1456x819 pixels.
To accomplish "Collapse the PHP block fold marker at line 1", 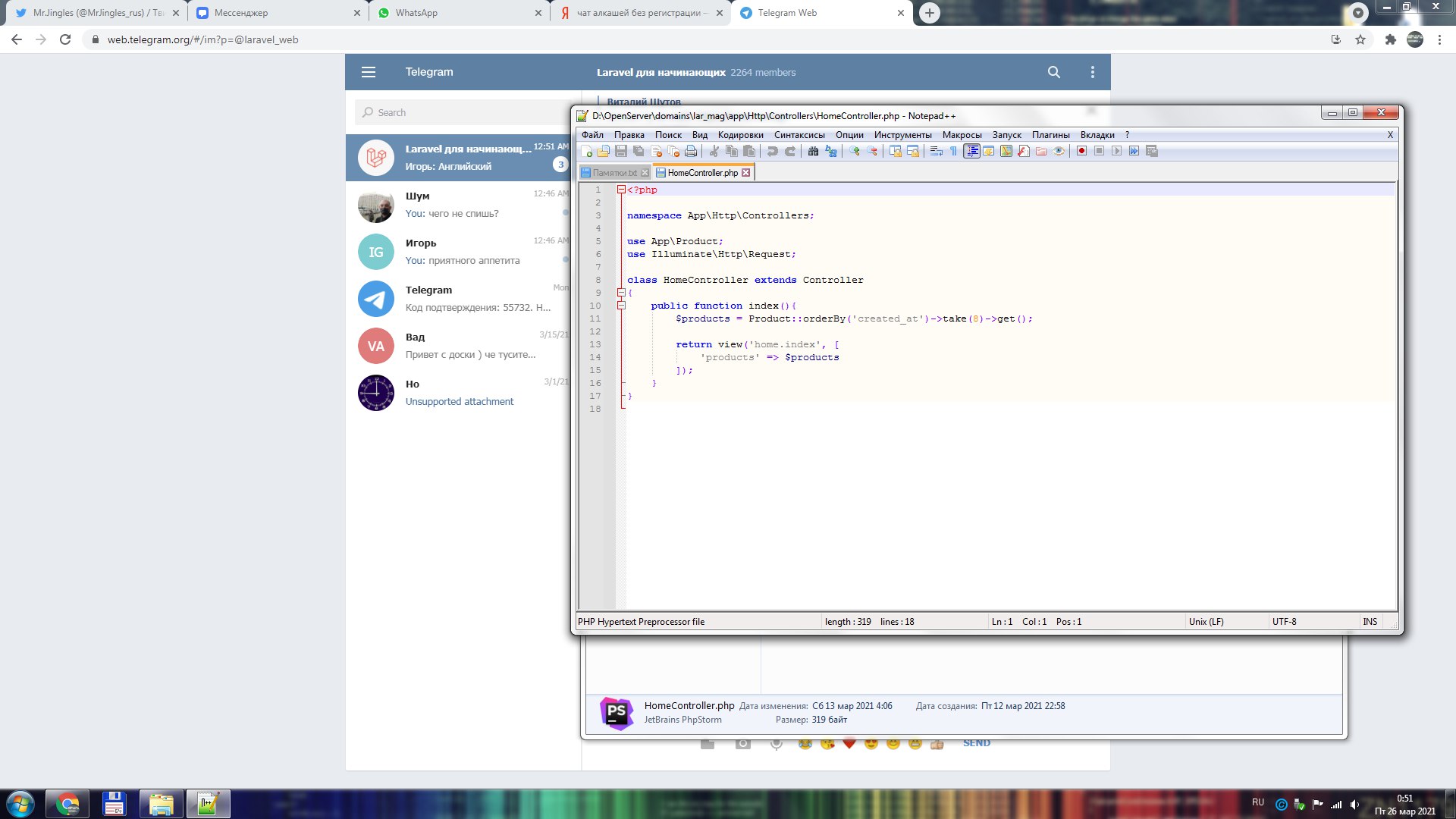I will [x=621, y=190].
